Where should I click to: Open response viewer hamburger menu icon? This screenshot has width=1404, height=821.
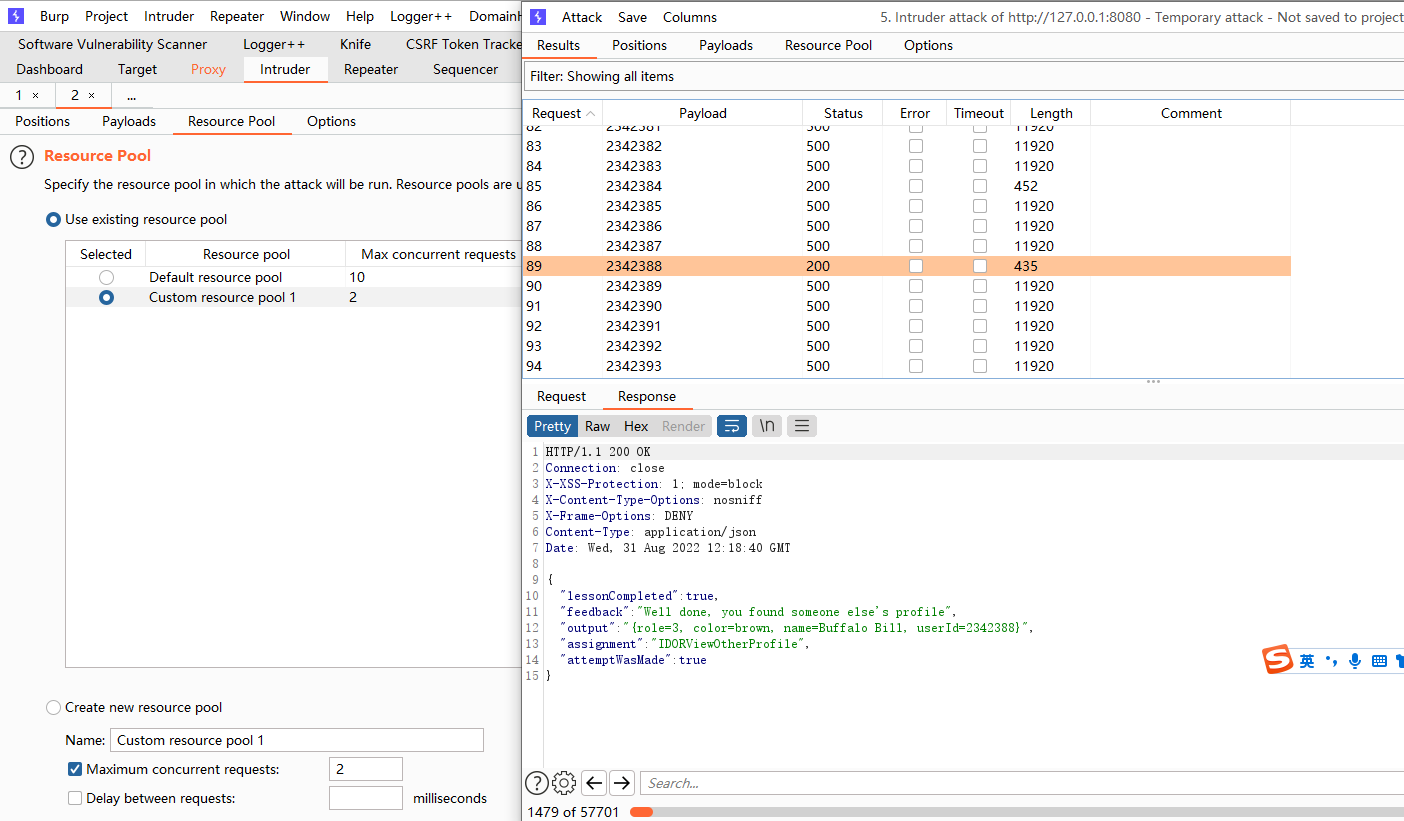pyautogui.click(x=802, y=426)
